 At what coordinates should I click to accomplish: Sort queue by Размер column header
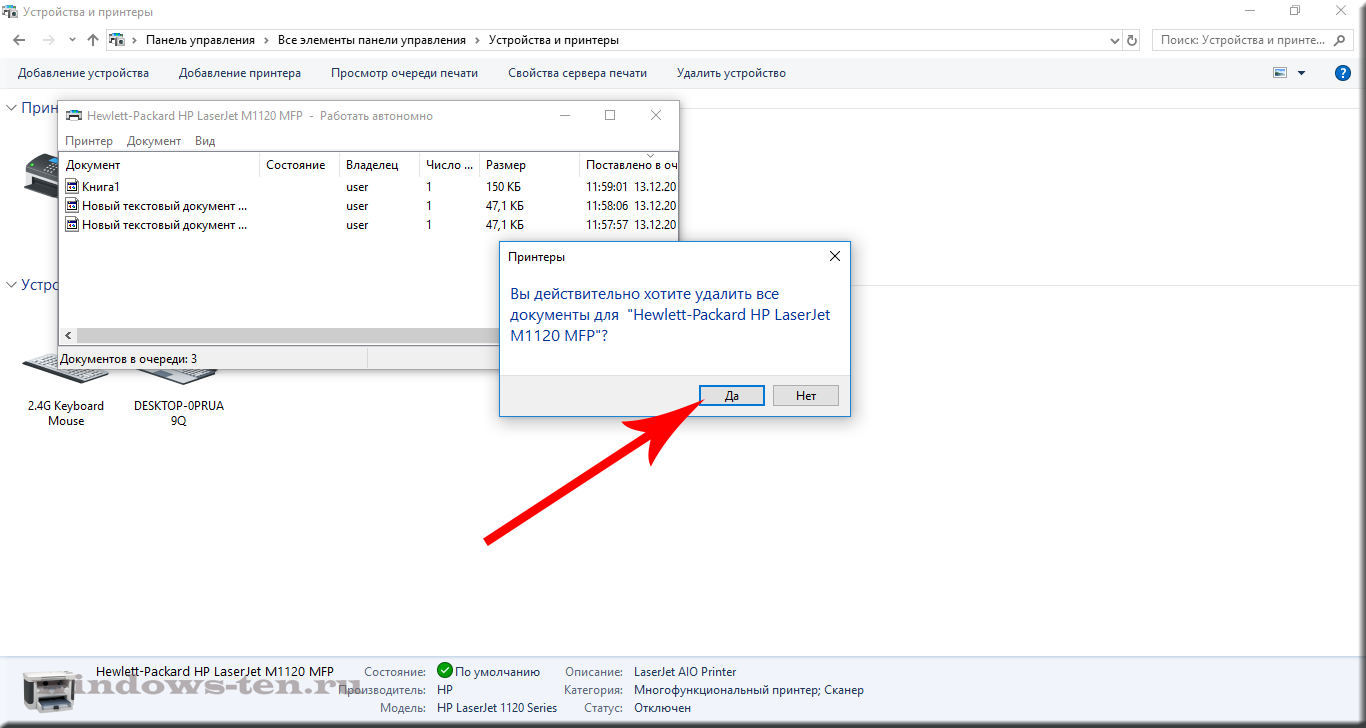[529, 165]
